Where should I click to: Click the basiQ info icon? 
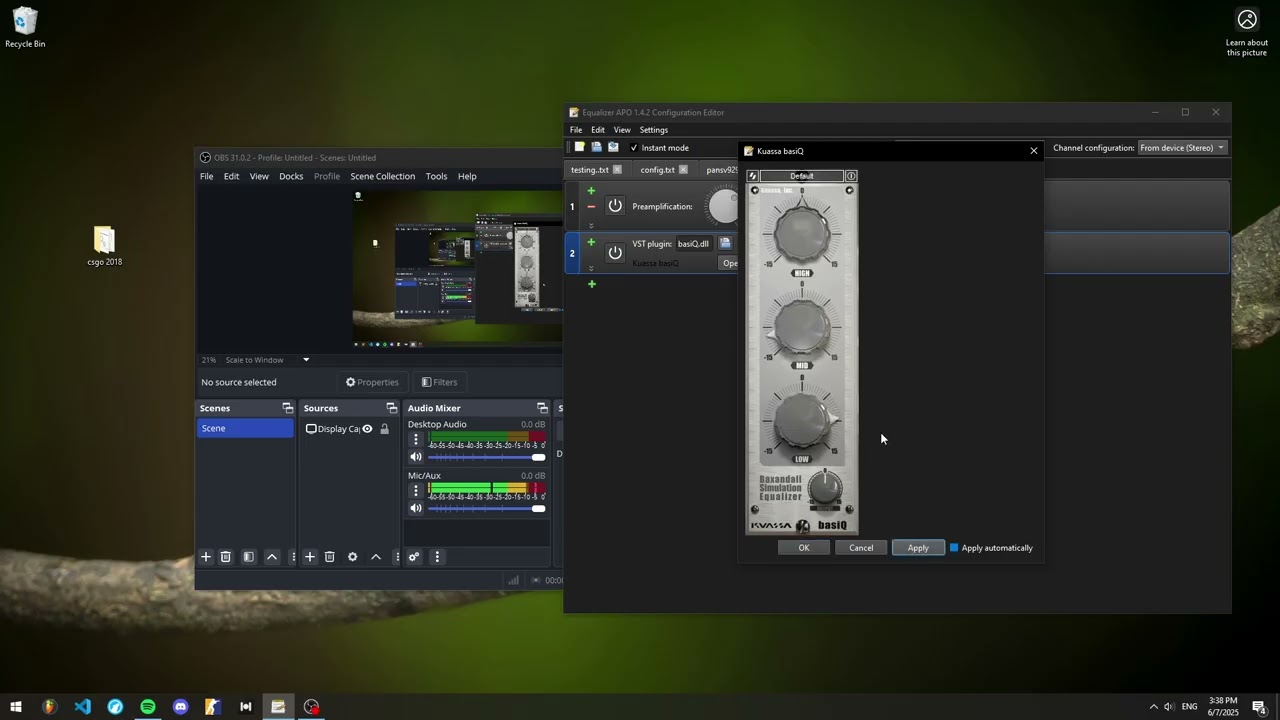(851, 176)
